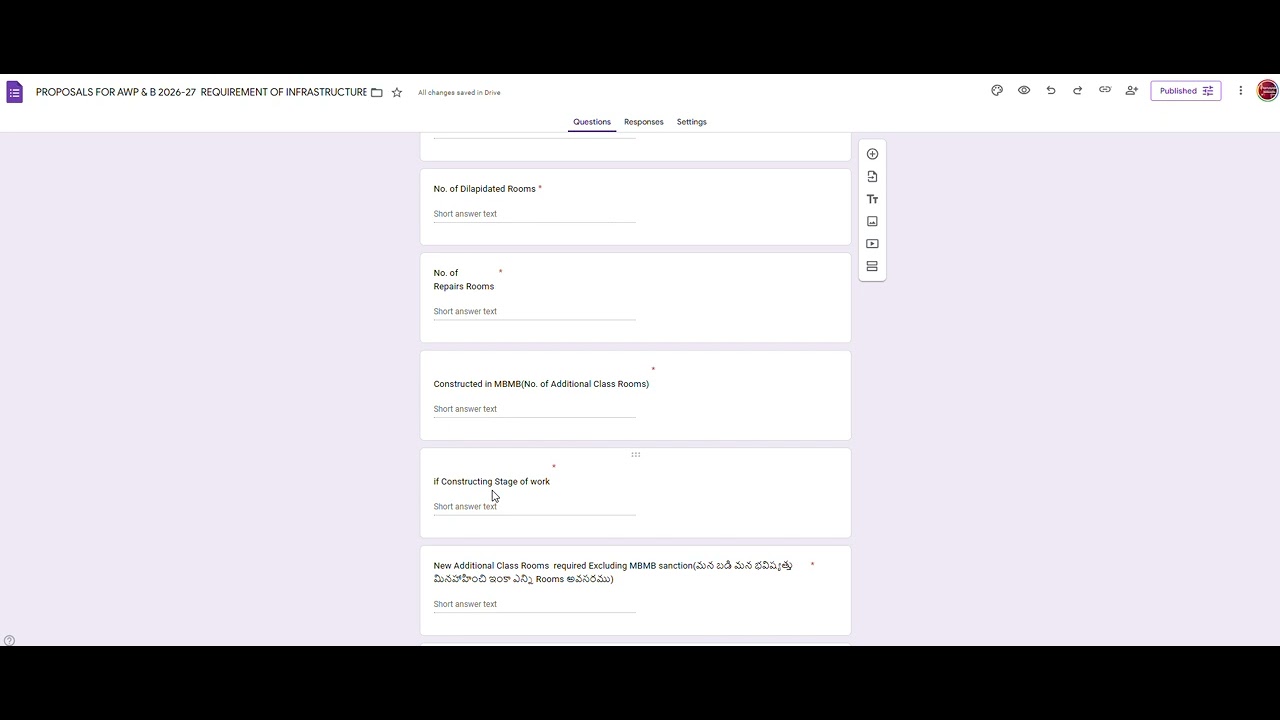Open Settings tab

(692, 122)
